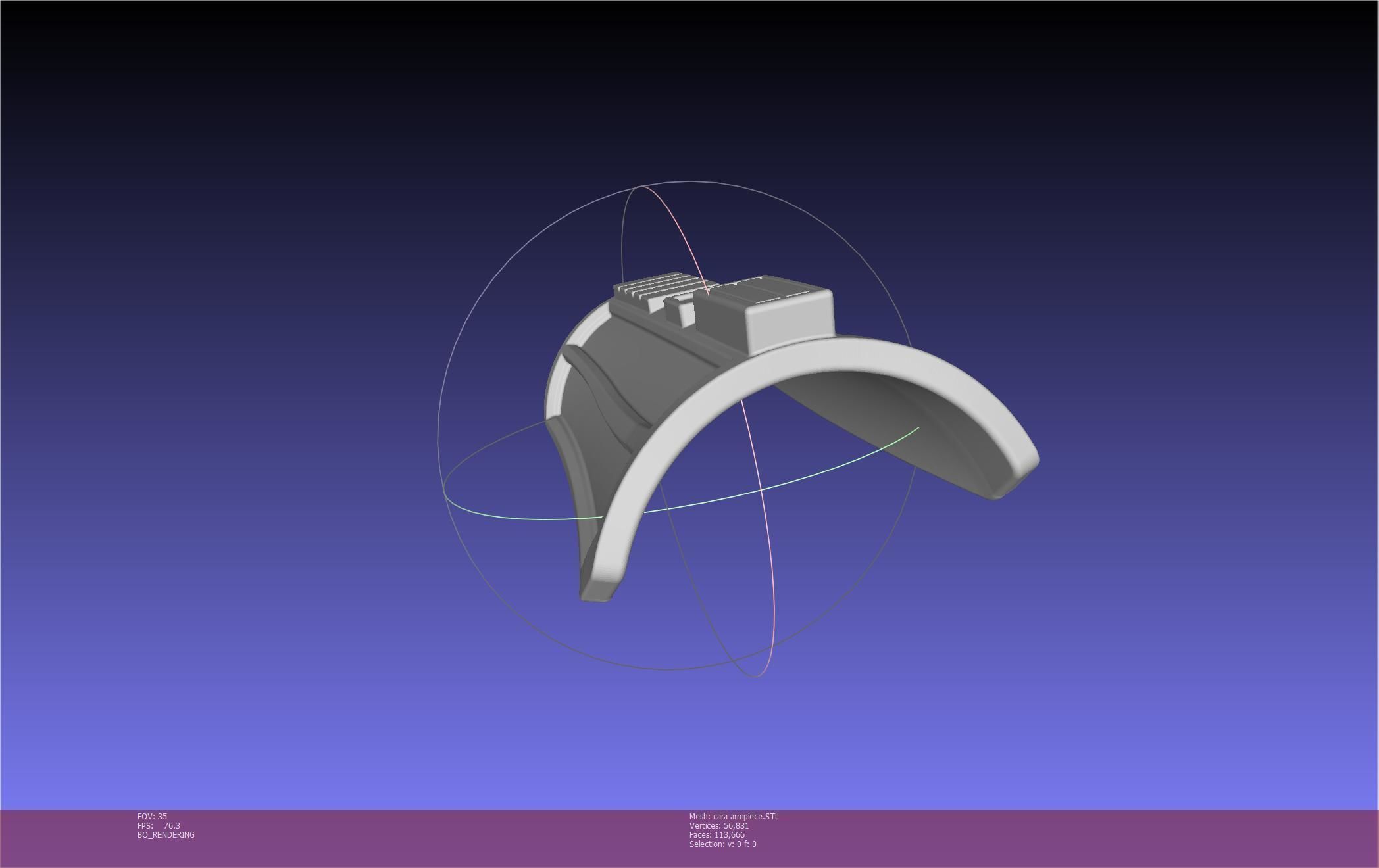Click the BO_RENDERING label

point(166,834)
